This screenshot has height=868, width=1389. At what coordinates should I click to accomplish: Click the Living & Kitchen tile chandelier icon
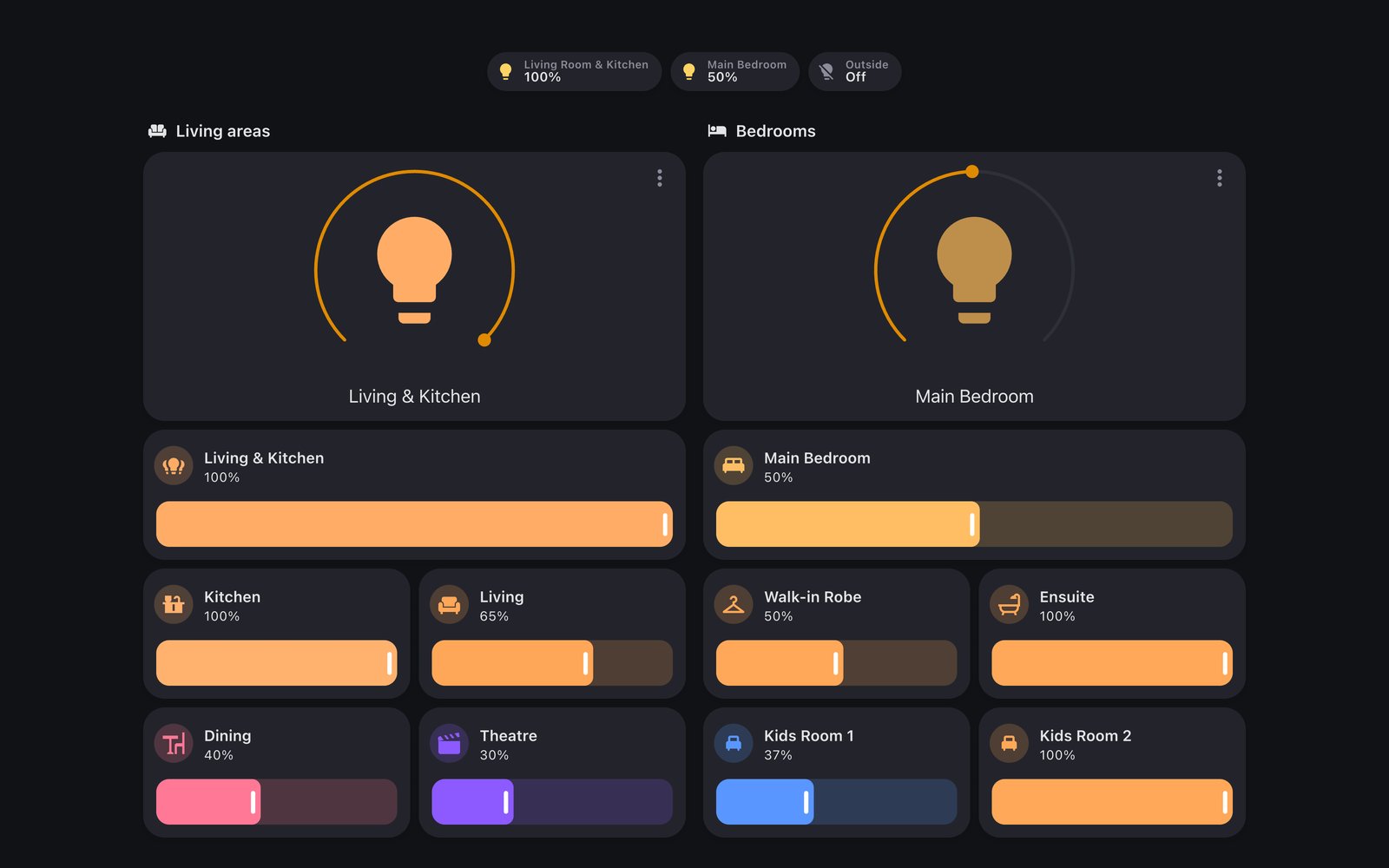[x=174, y=466]
